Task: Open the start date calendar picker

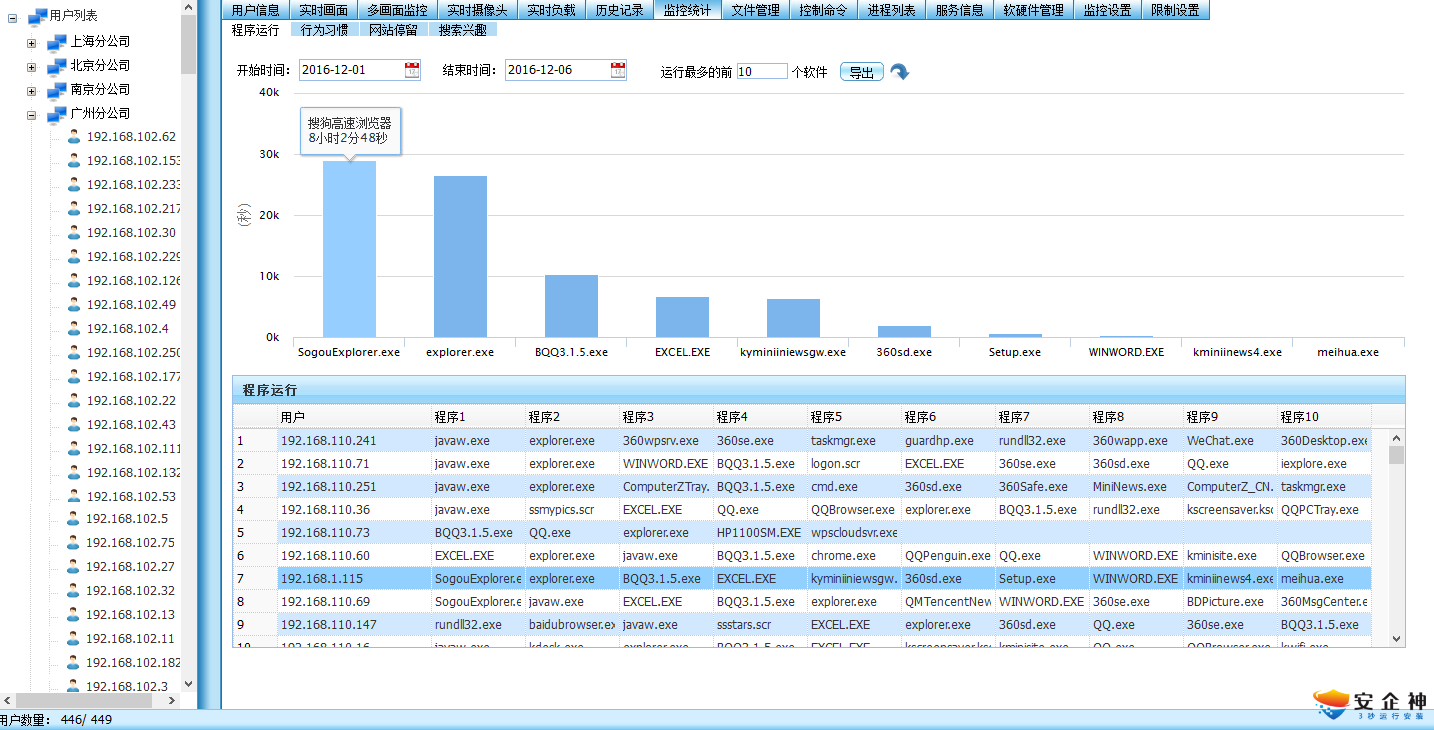Action: click(412, 70)
